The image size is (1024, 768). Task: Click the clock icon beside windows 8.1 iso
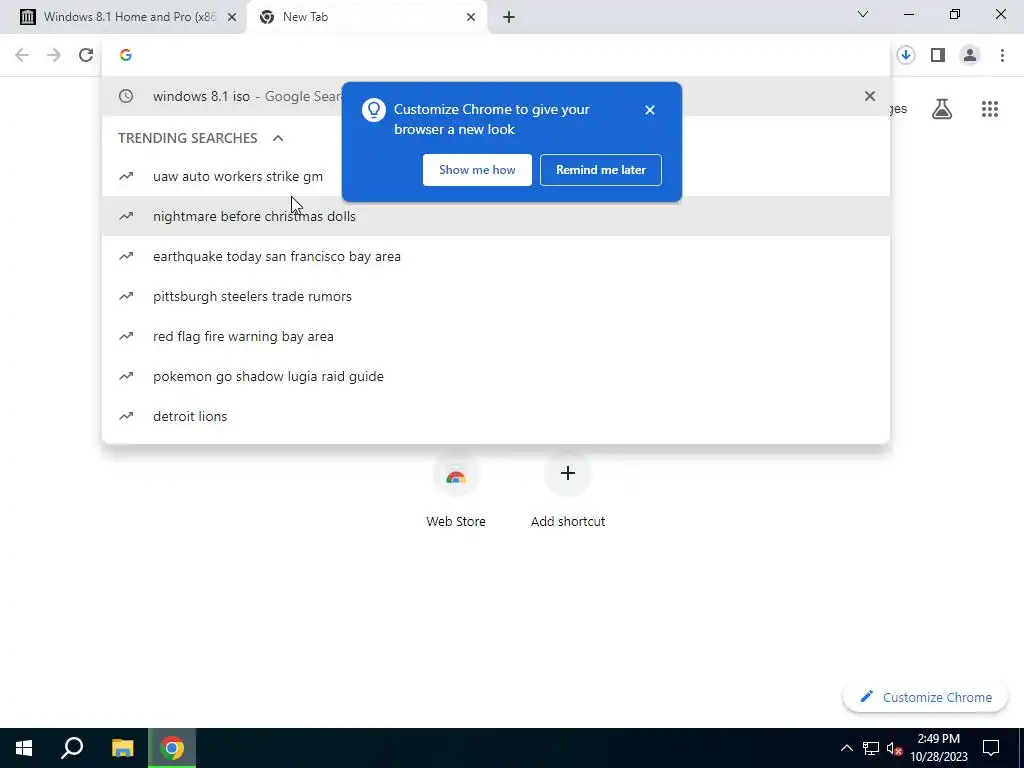click(126, 96)
